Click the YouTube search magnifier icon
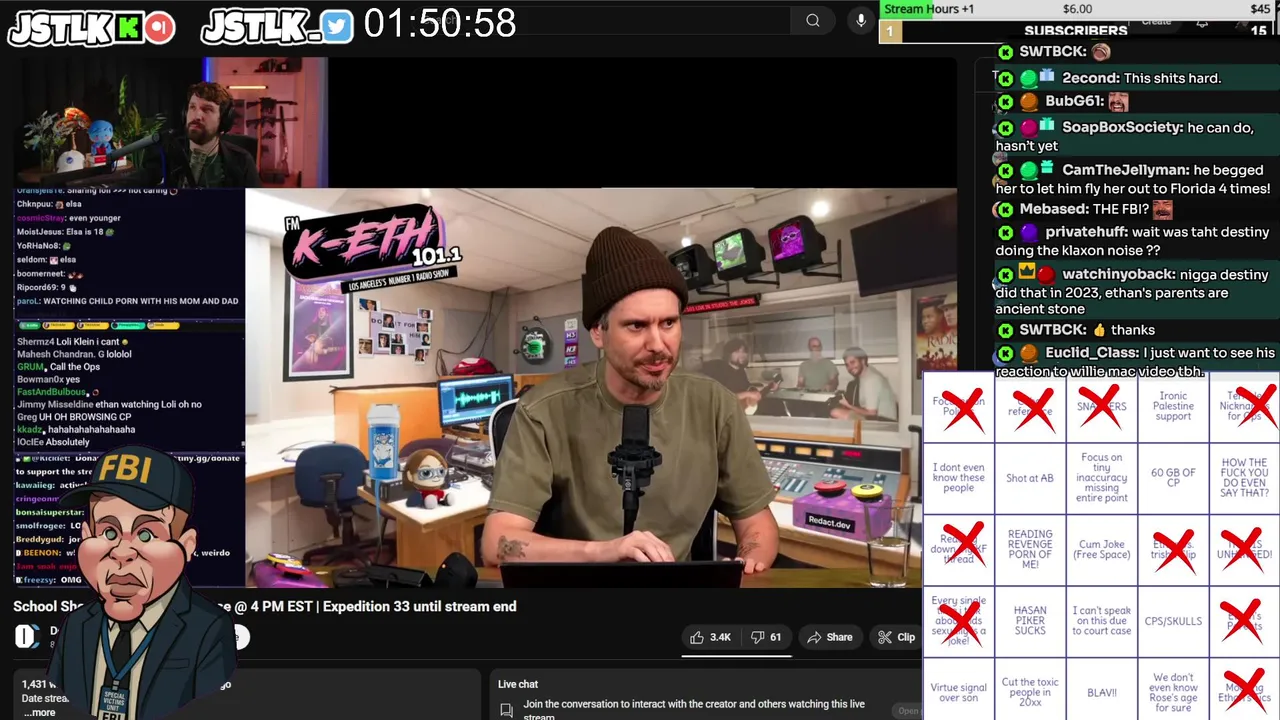 [813, 20]
